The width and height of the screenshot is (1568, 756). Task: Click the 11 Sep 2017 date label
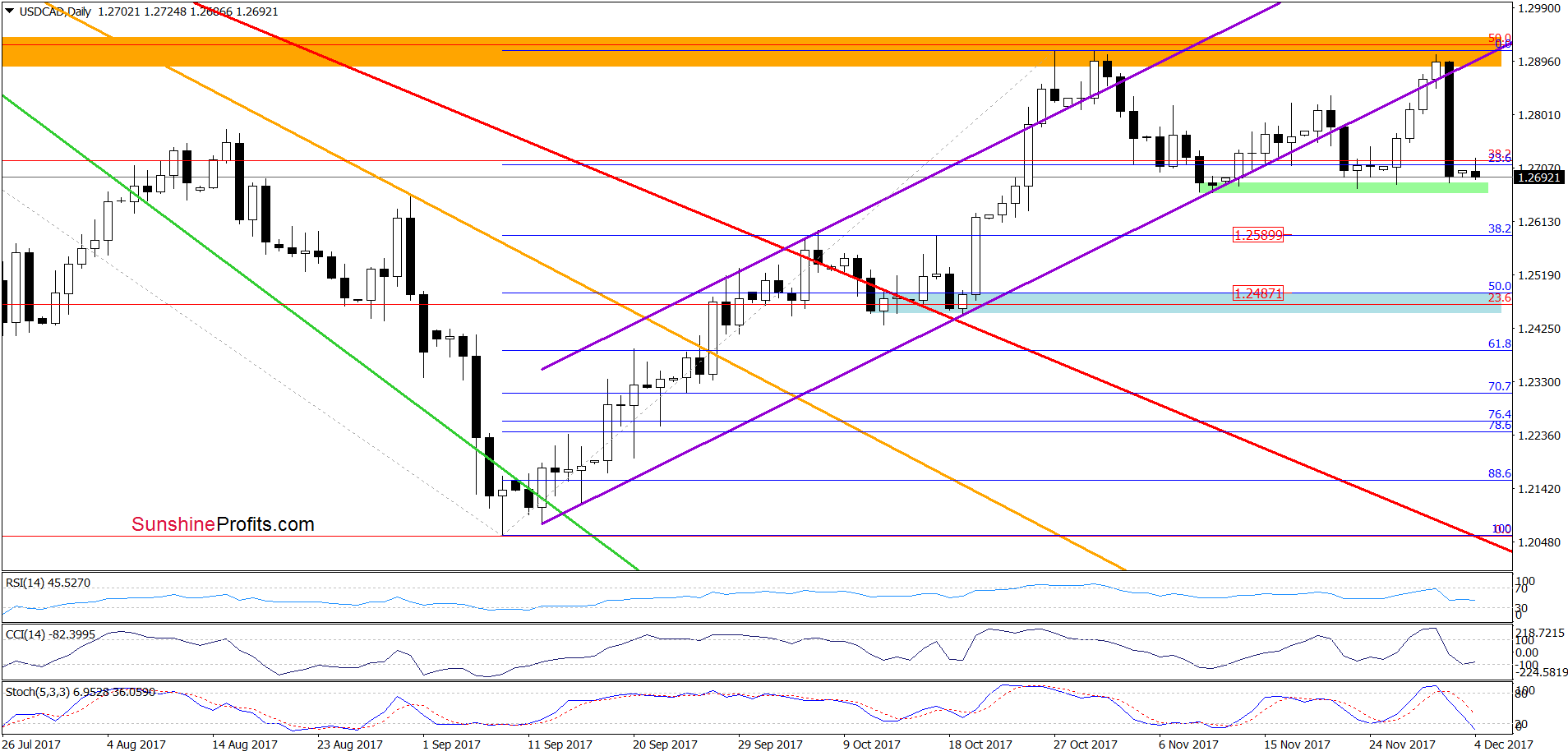point(560,744)
